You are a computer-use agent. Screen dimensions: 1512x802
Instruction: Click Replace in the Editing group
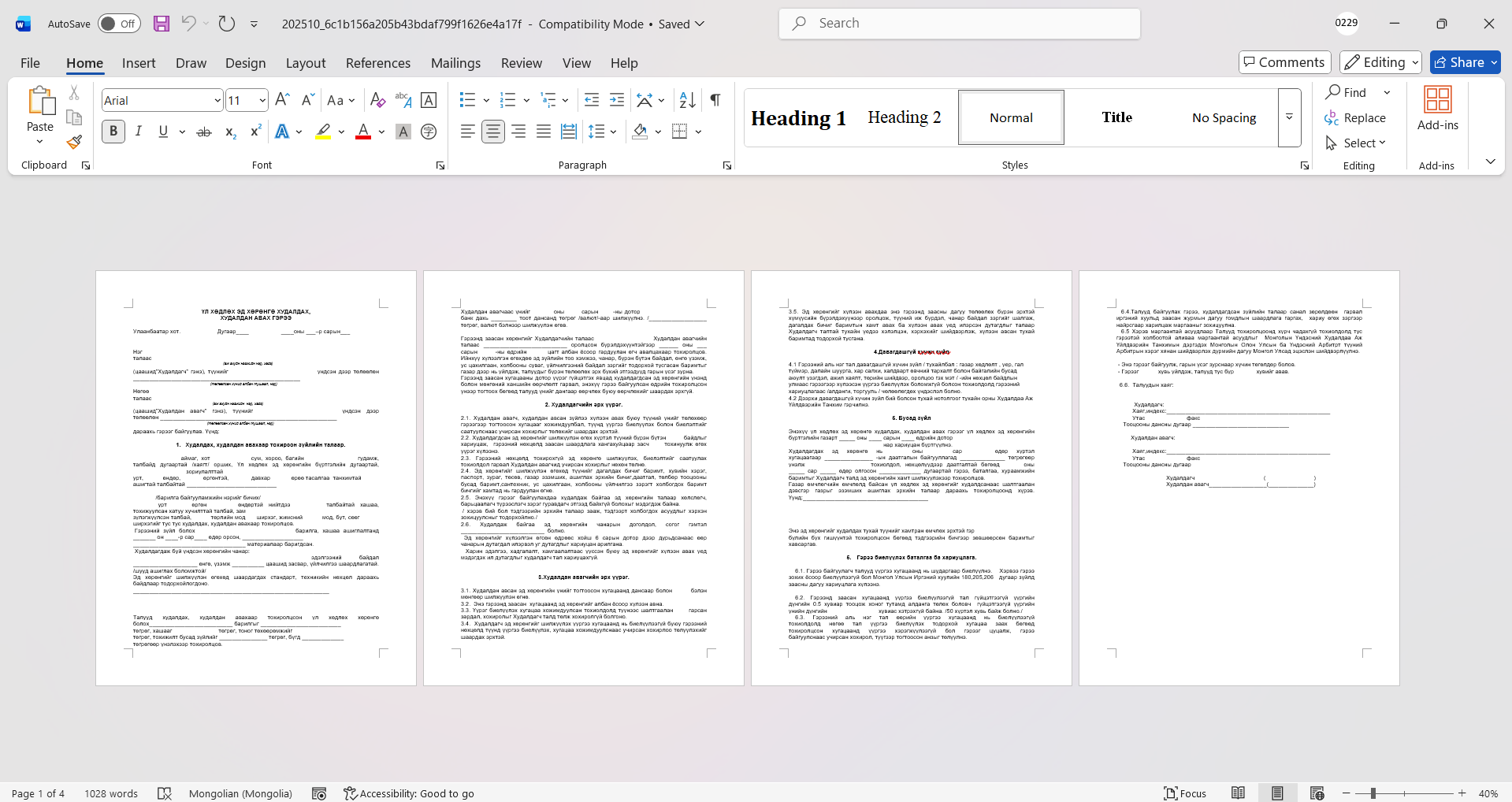point(1355,117)
